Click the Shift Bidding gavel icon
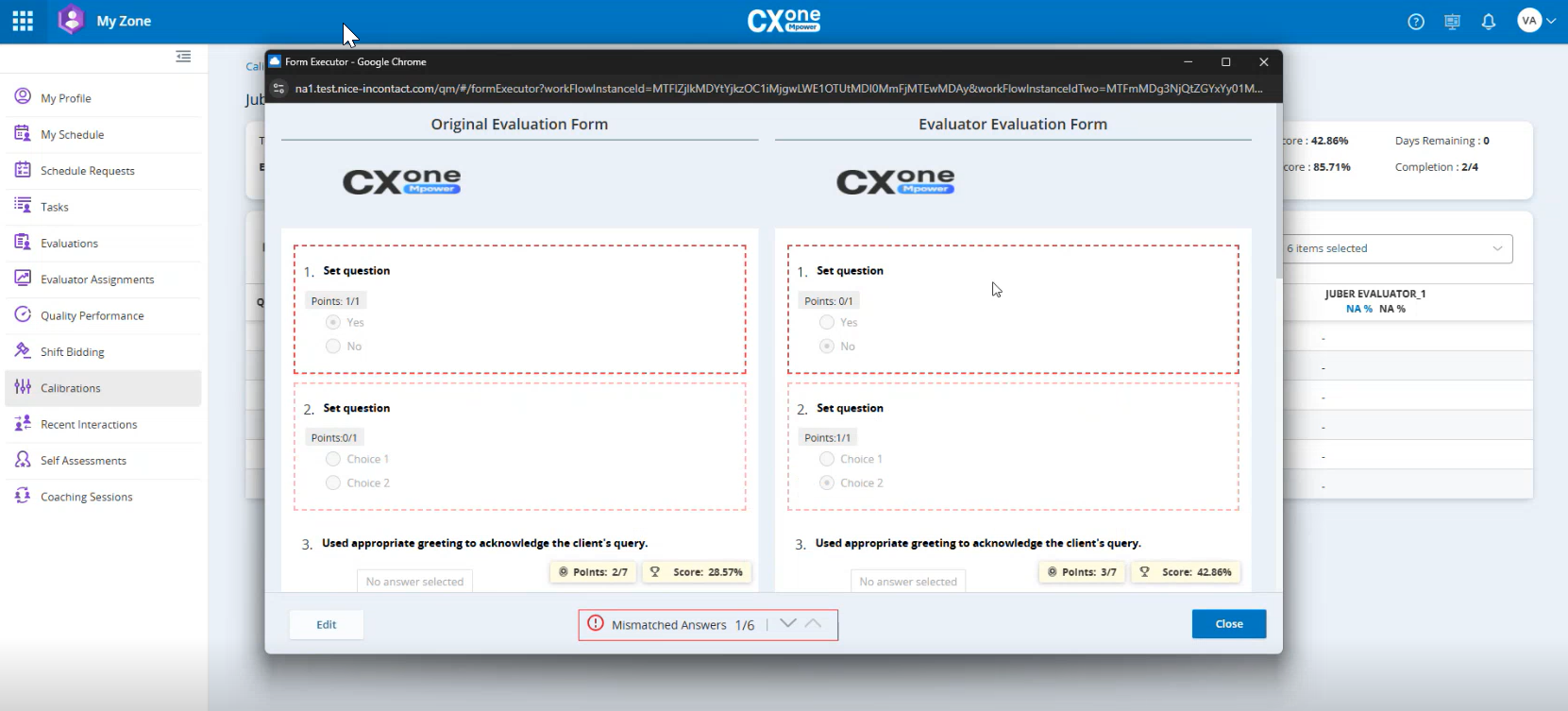The height and width of the screenshot is (711, 1568). click(x=23, y=351)
